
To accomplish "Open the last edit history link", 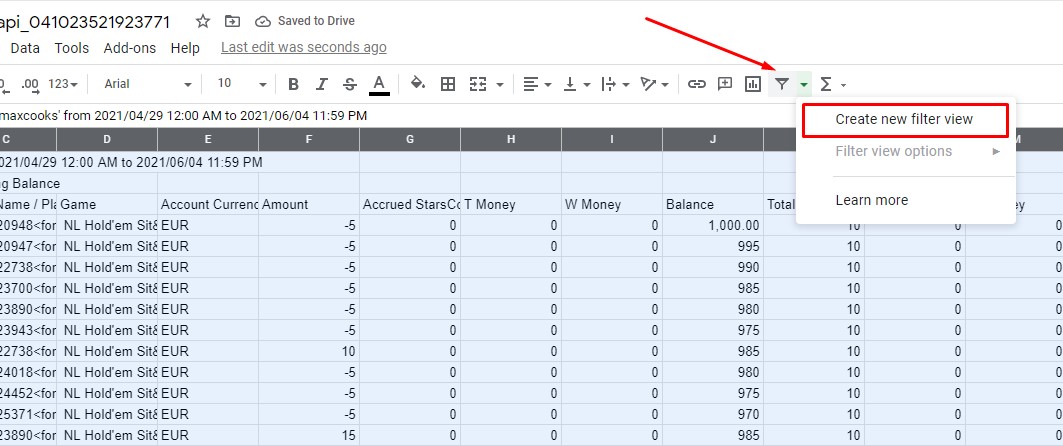I will pos(304,47).
